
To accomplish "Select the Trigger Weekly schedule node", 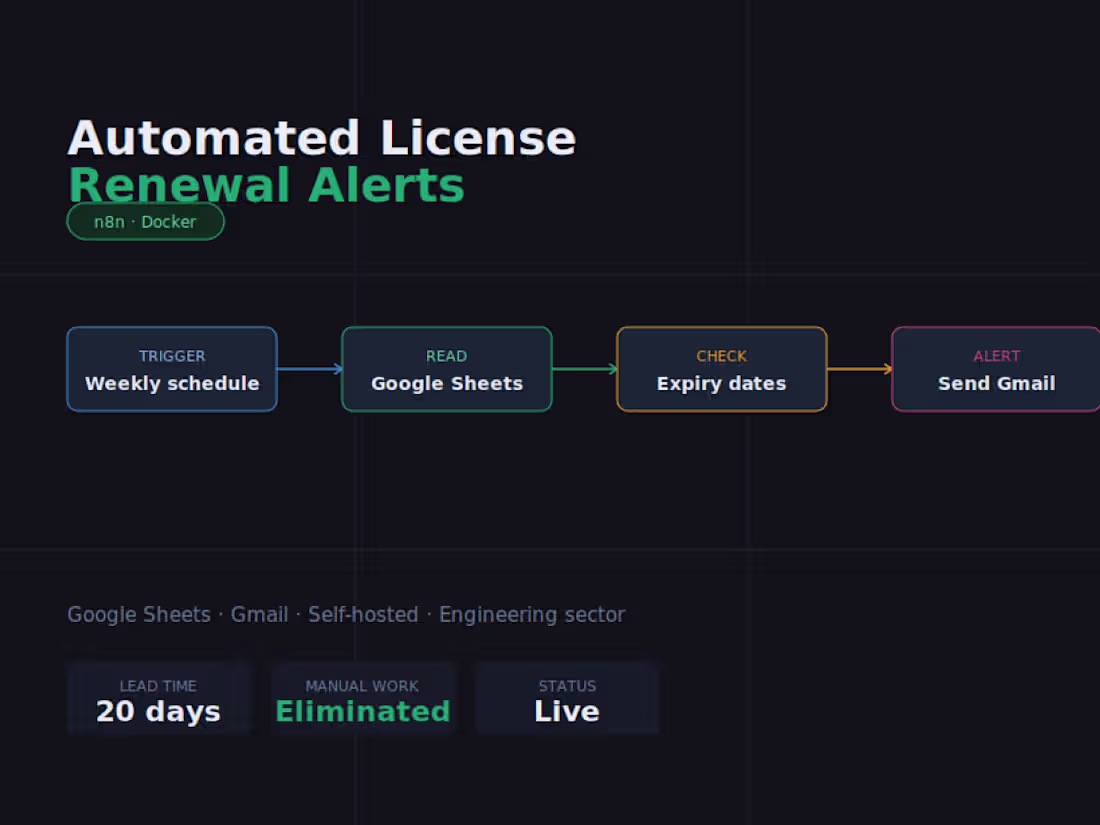I will click(172, 369).
